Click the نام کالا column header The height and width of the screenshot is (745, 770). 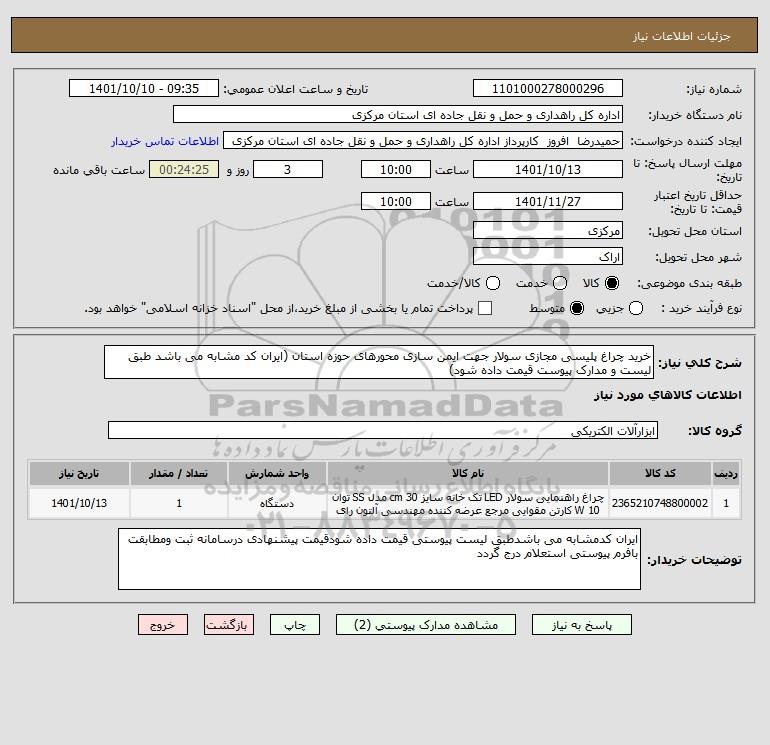(x=468, y=473)
